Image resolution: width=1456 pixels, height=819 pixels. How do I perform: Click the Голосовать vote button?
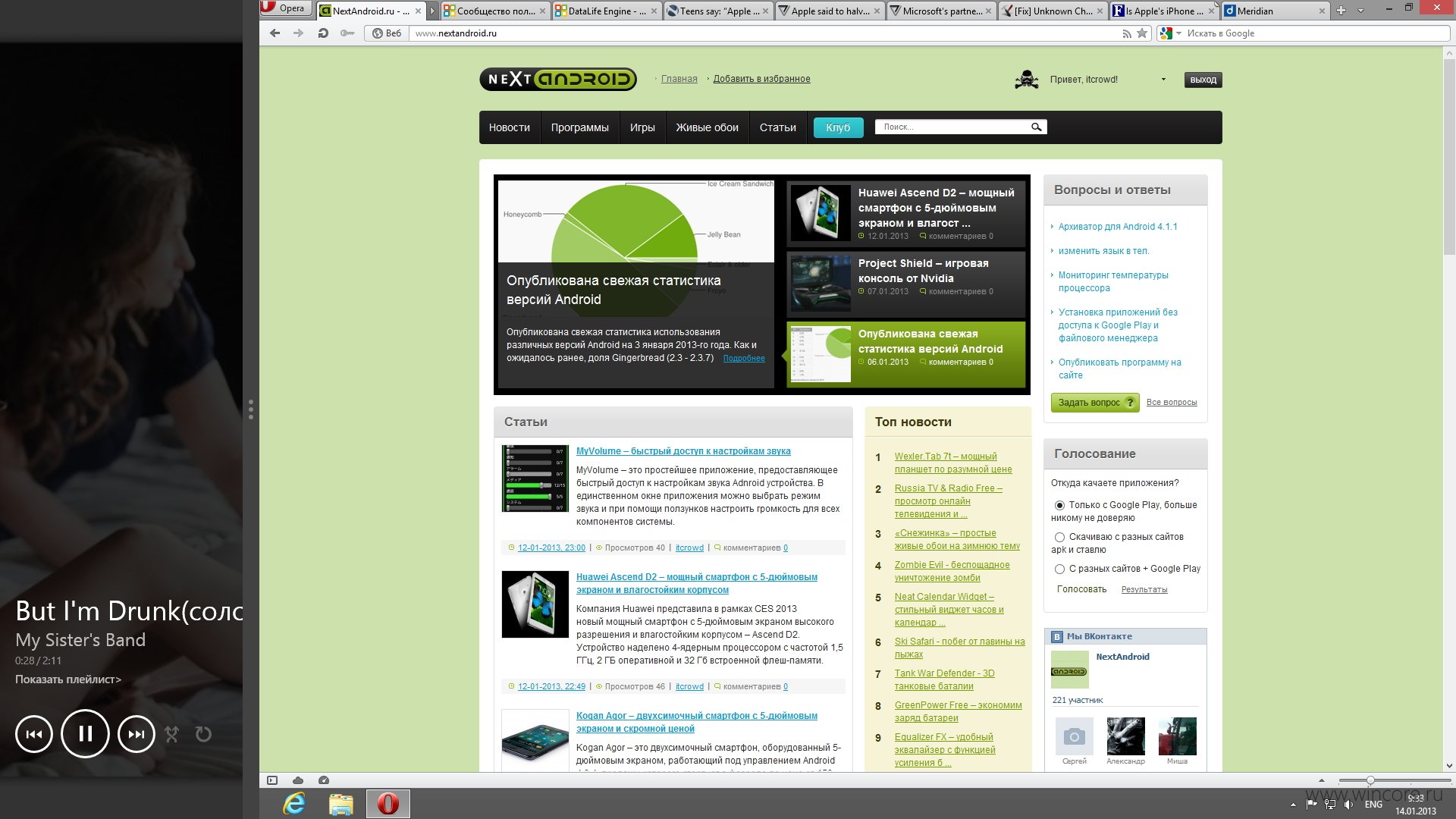click(1081, 589)
